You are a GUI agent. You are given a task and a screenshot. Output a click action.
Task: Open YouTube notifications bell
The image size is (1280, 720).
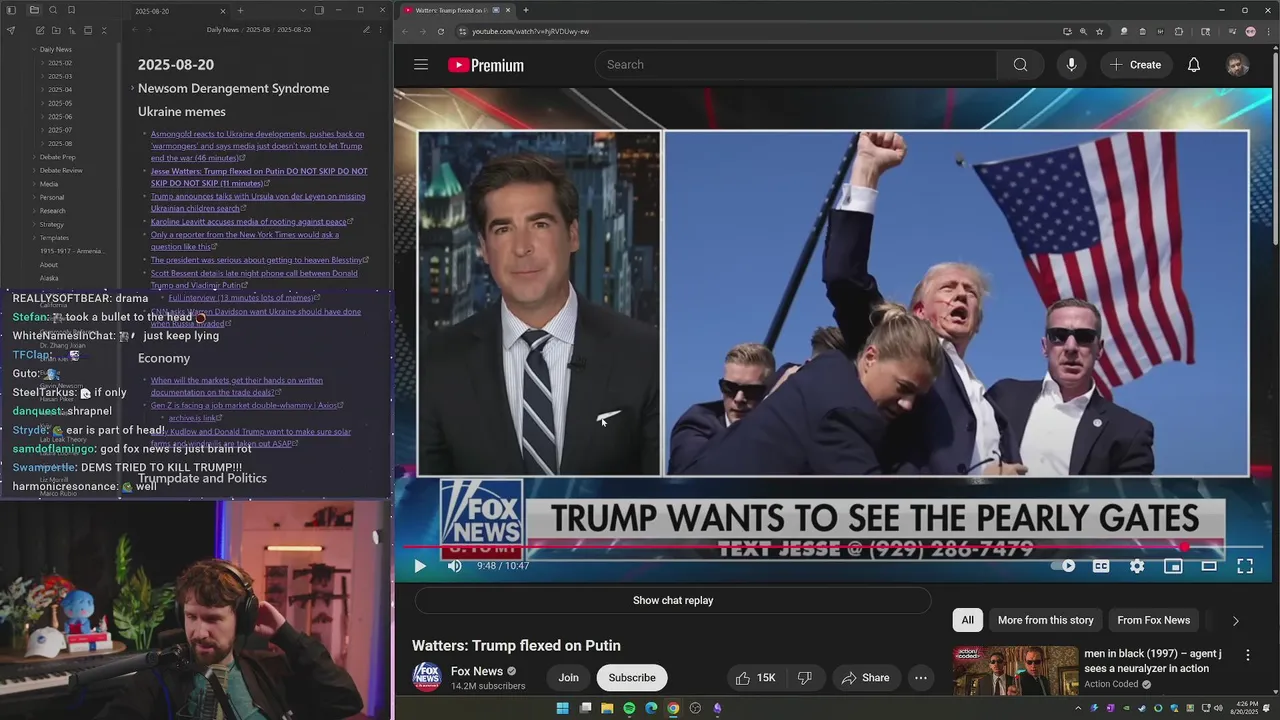1194,65
